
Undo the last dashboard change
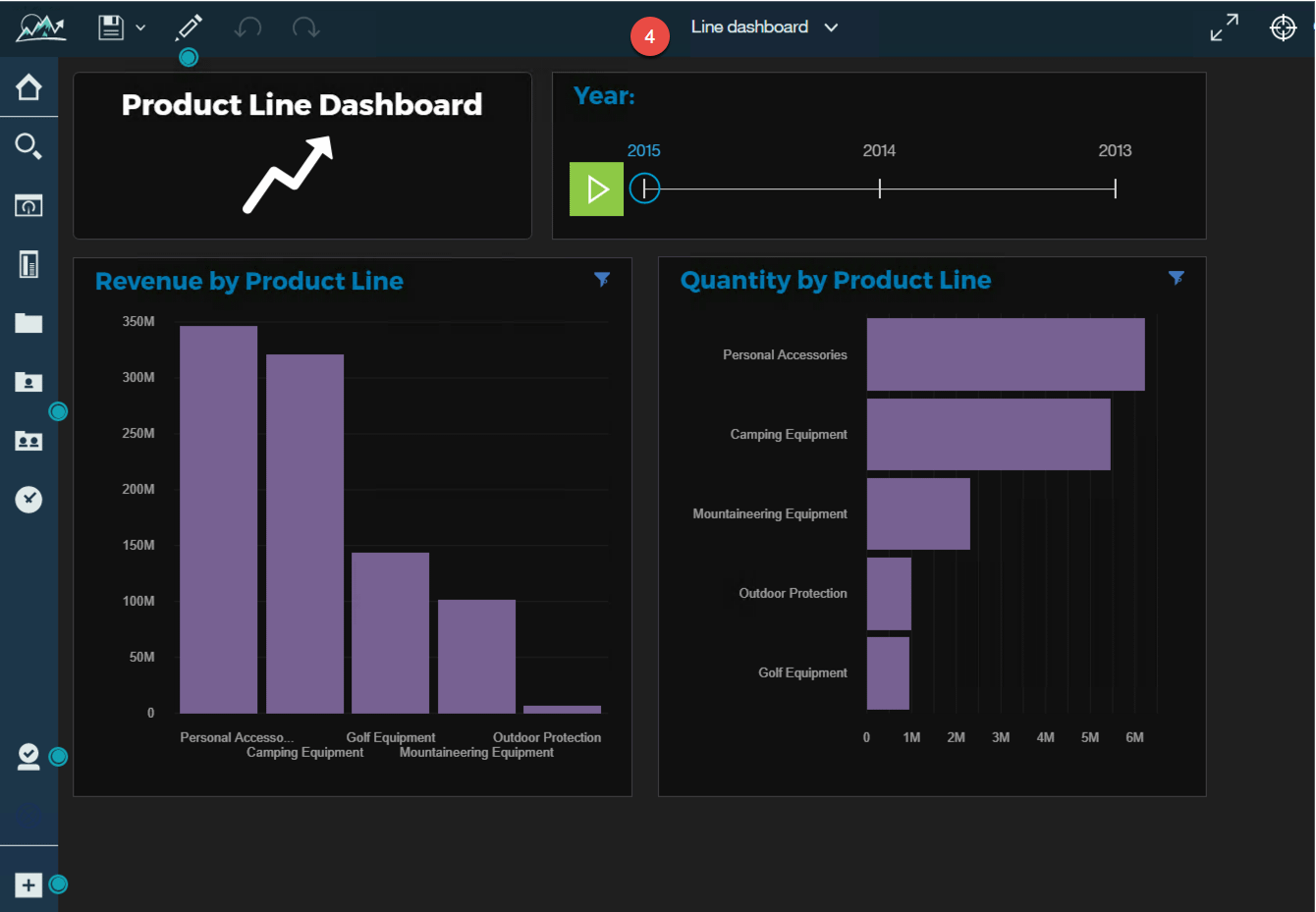click(247, 28)
